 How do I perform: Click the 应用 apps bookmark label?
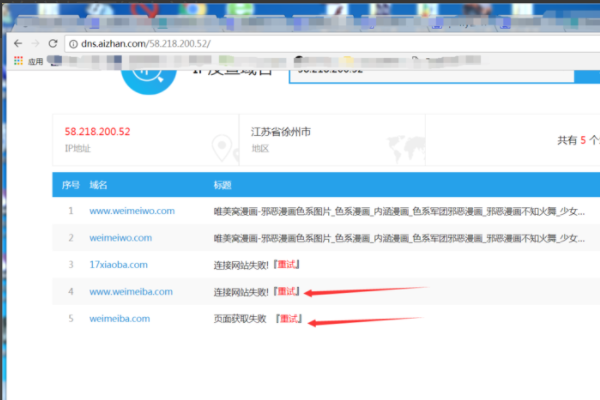tap(36, 61)
